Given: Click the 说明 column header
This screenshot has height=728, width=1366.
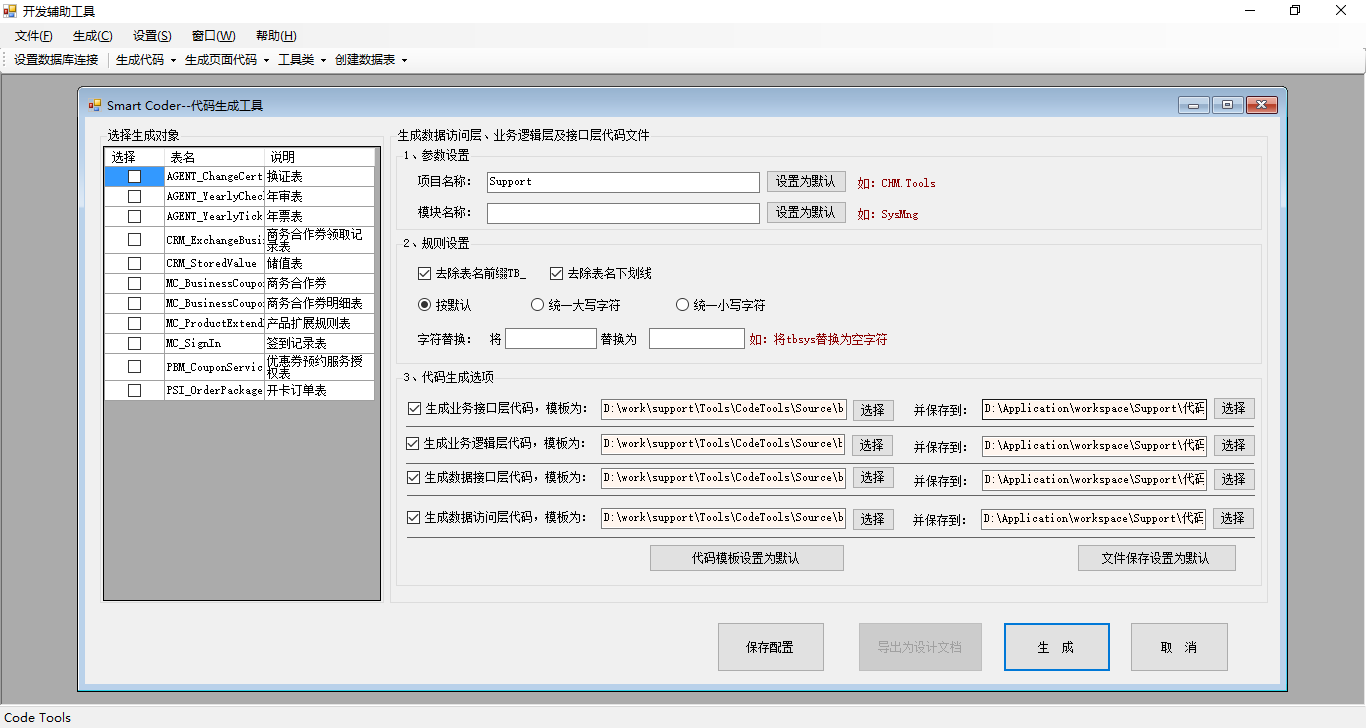Looking at the screenshot, I should 320,157.
